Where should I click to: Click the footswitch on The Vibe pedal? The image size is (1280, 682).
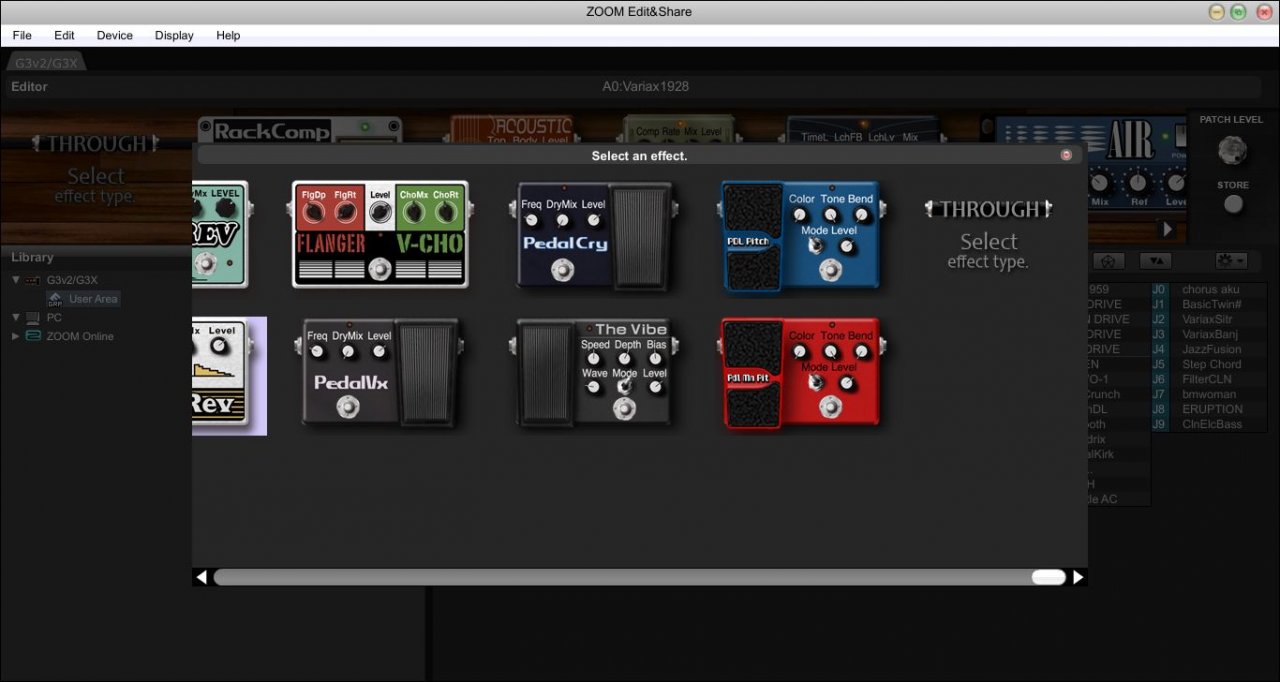tap(625, 407)
